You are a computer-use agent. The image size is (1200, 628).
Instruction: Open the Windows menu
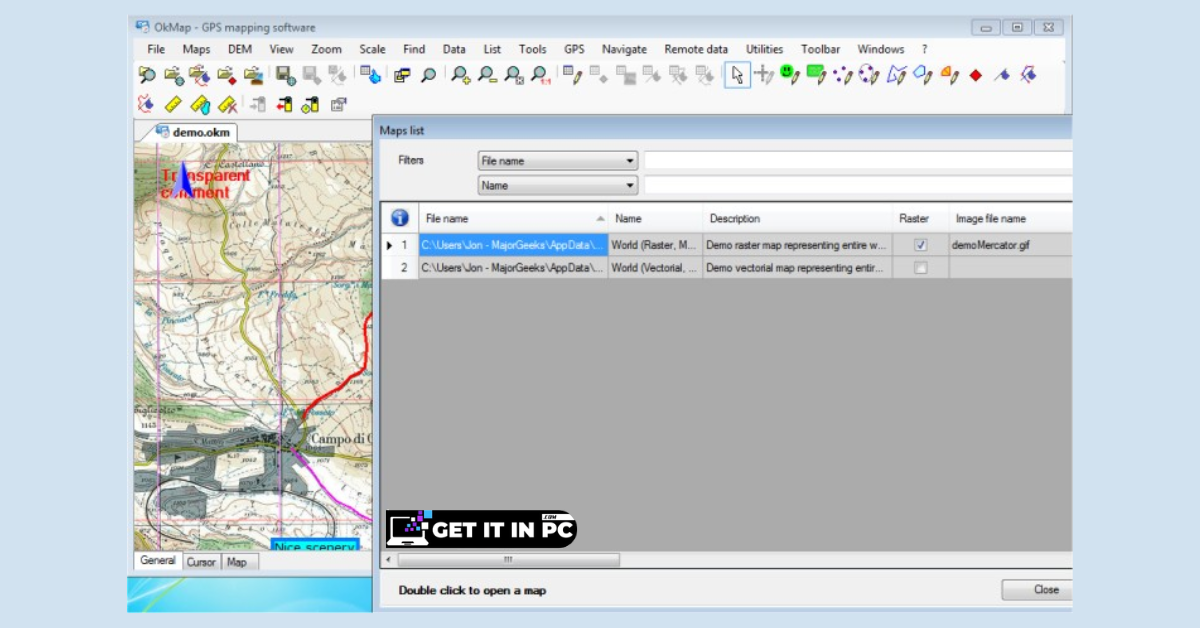coord(881,49)
